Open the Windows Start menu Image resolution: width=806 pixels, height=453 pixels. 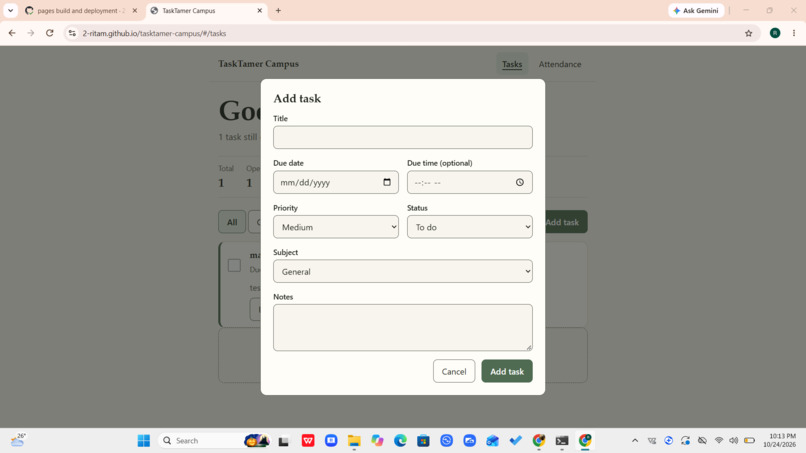143,441
